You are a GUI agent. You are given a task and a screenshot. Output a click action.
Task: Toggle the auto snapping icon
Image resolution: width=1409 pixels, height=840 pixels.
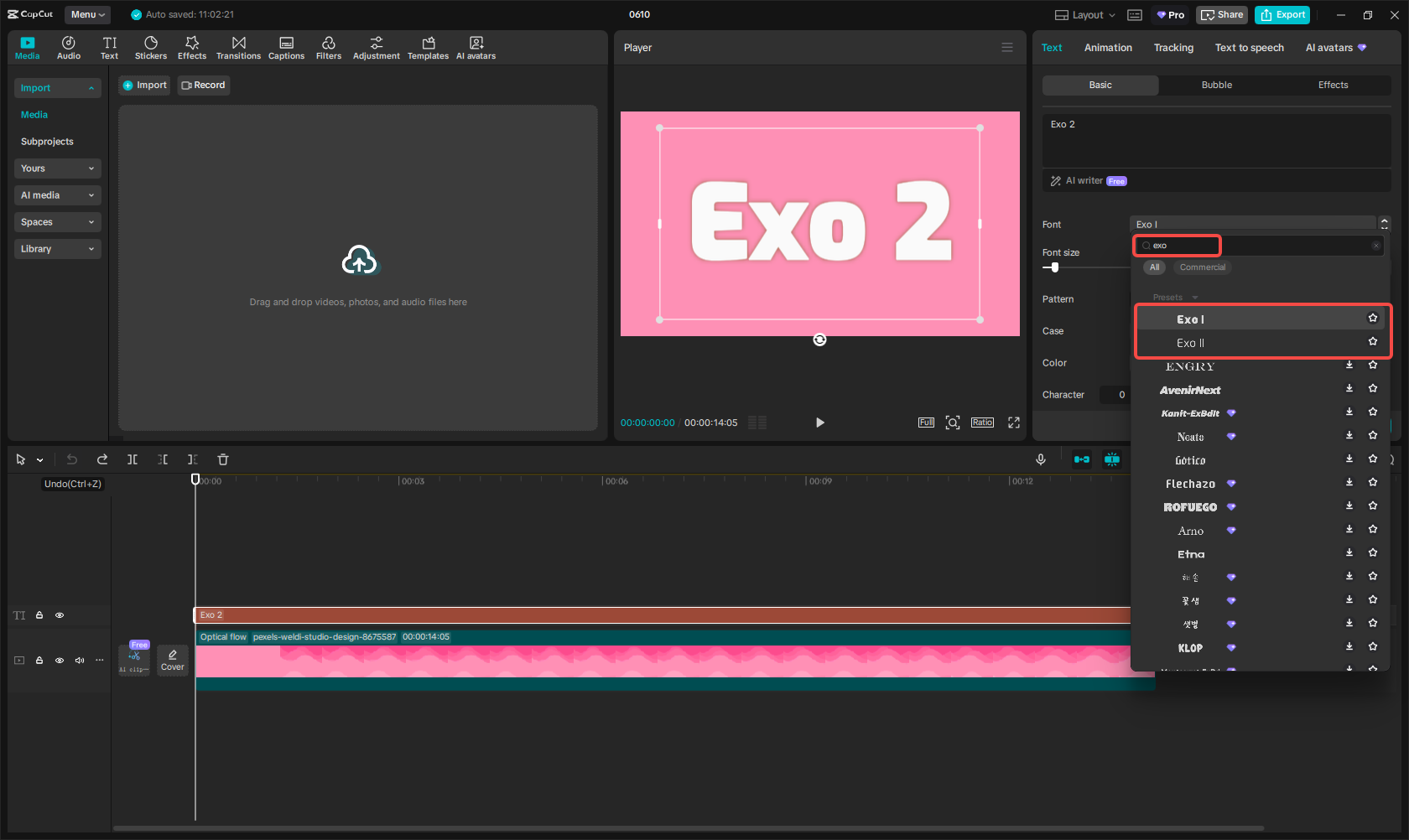(x=1112, y=459)
